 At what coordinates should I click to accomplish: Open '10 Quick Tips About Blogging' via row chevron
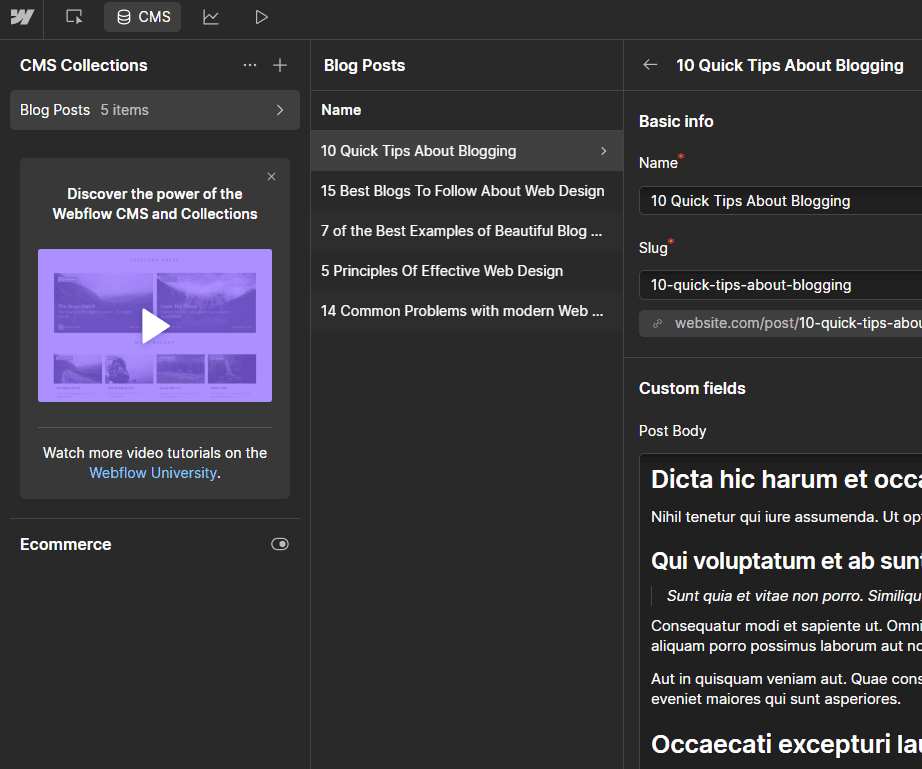click(605, 150)
